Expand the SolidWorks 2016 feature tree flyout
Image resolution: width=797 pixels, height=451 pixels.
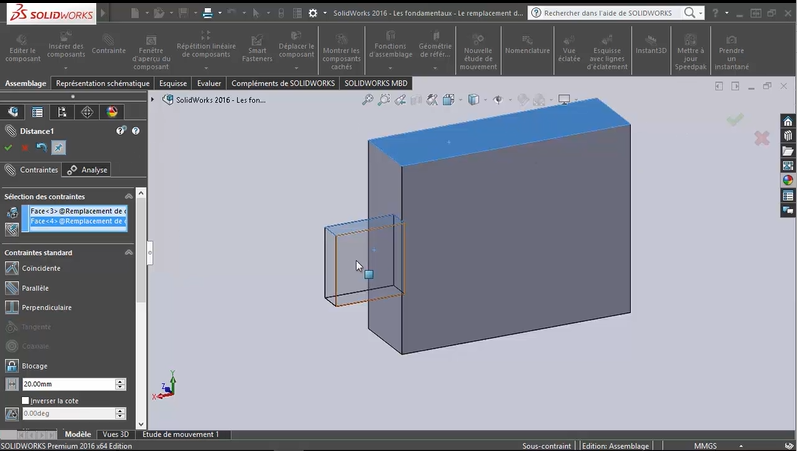click(154, 100)
